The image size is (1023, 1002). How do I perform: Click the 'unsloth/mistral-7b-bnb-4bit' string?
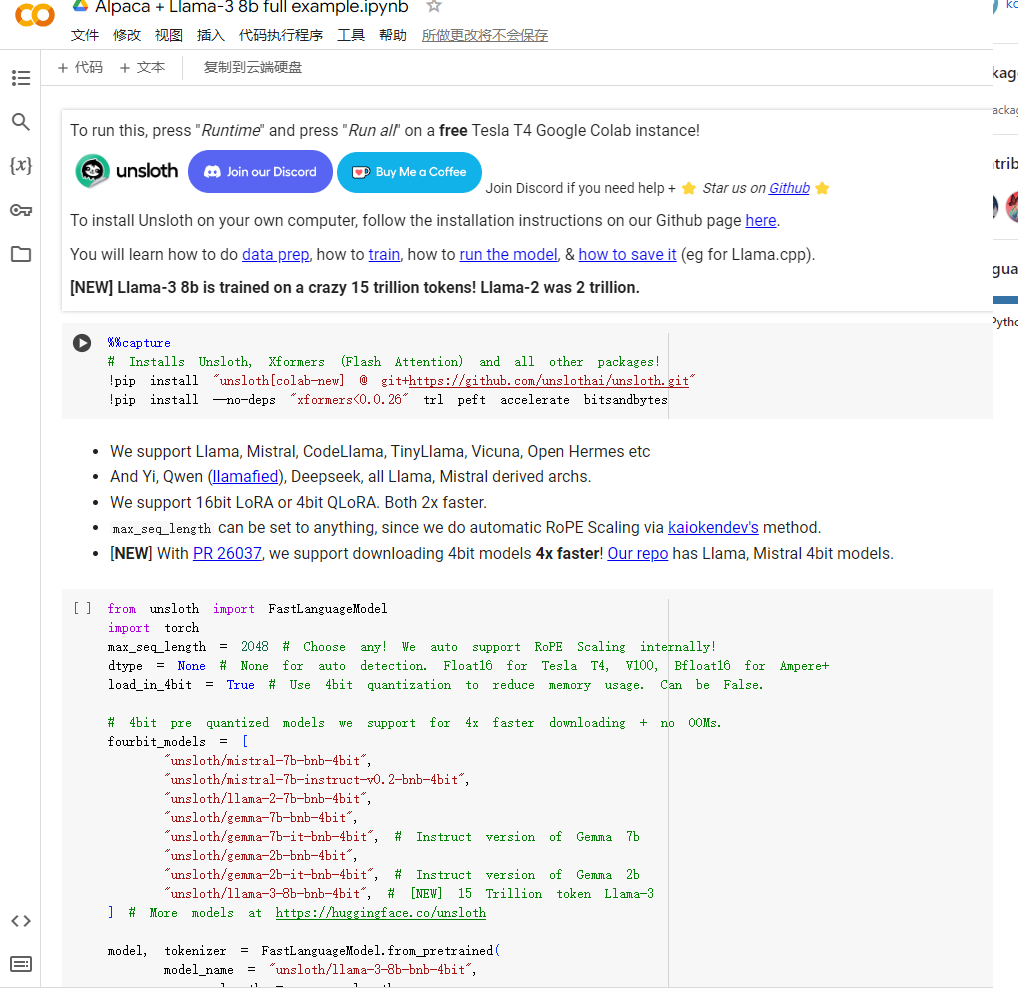pos(267,761)
